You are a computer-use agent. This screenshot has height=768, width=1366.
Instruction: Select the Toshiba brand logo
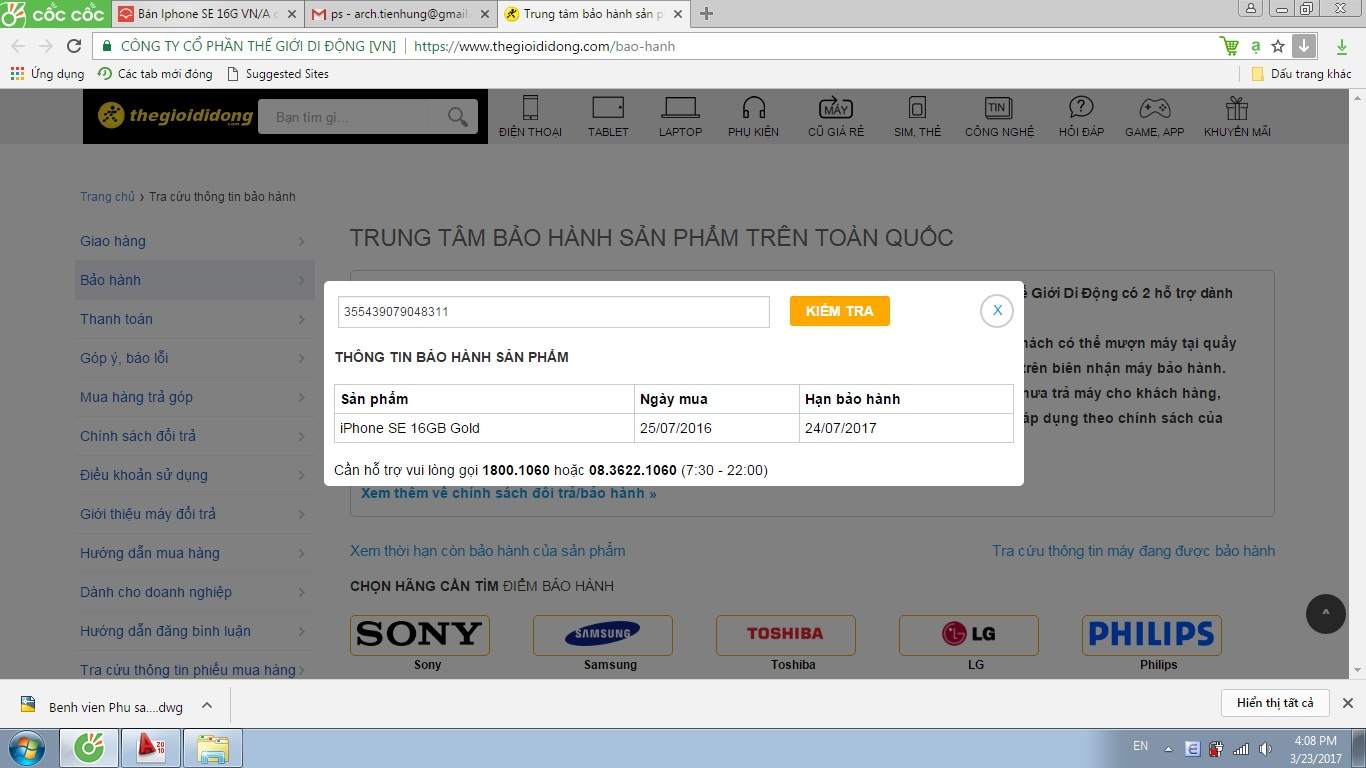coord(786,635)
